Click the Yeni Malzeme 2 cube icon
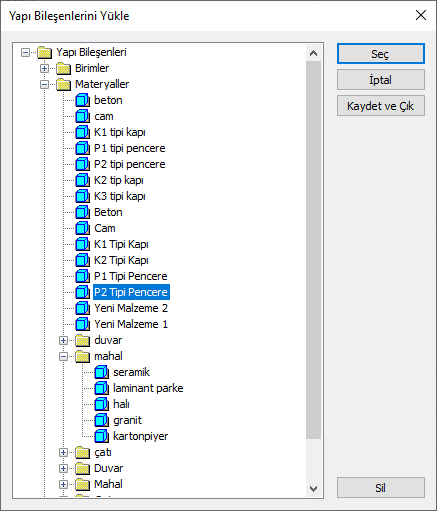437x511 pixels. (82, 308)
